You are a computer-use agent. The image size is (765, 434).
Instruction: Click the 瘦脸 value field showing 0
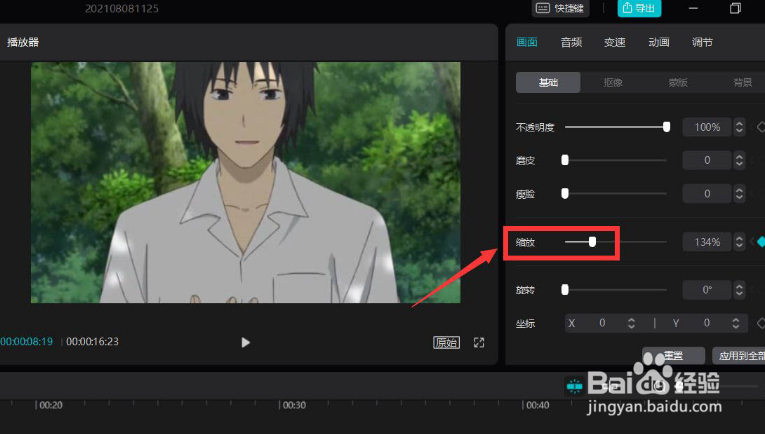[707, 194]
